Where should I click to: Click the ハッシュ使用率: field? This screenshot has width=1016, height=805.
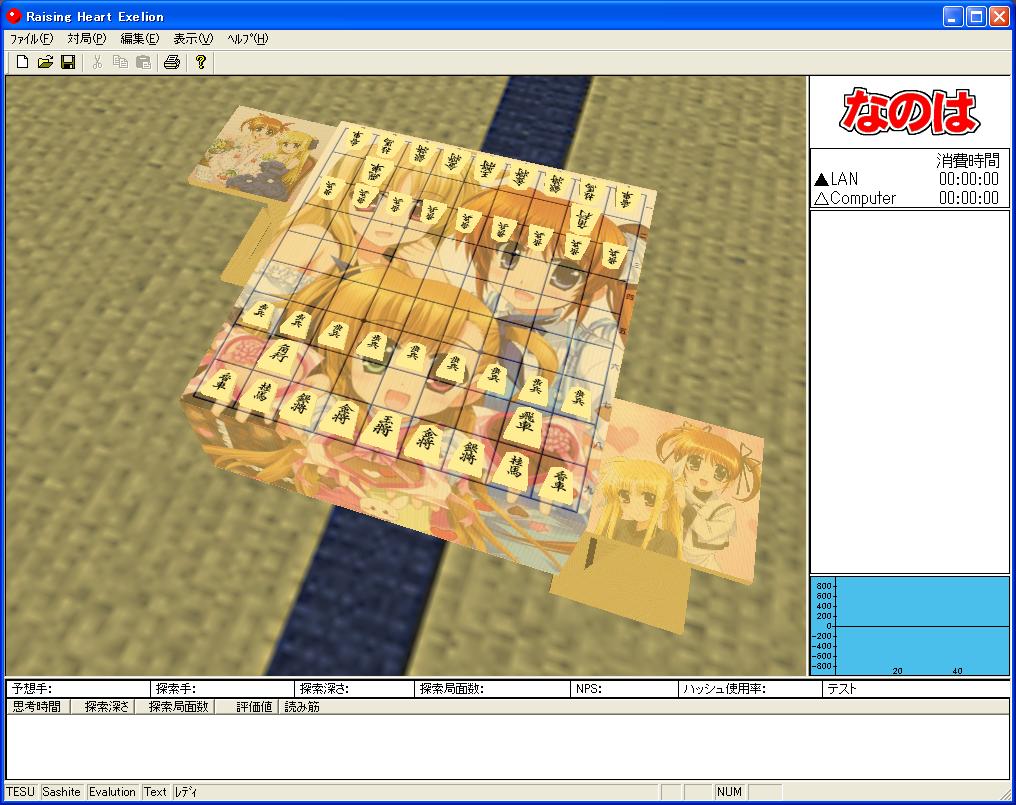pos(750,689)
